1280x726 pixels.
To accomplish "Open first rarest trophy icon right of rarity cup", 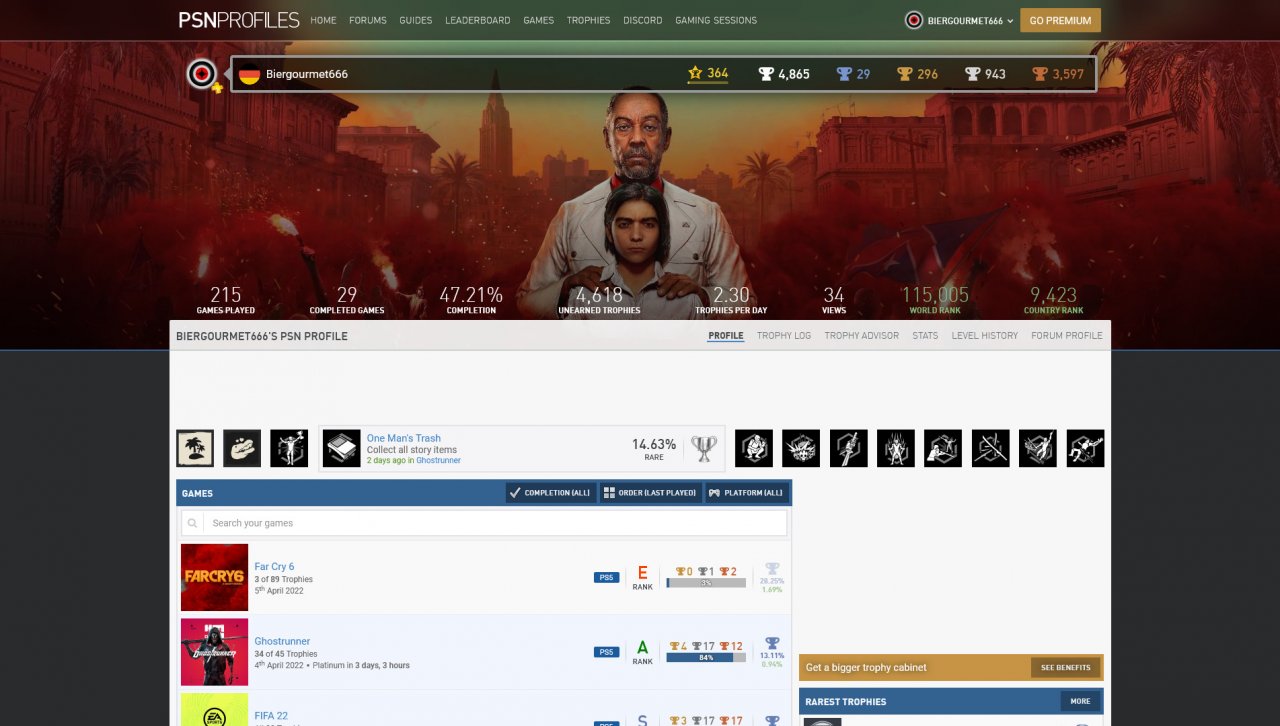I will pos(754,448).
